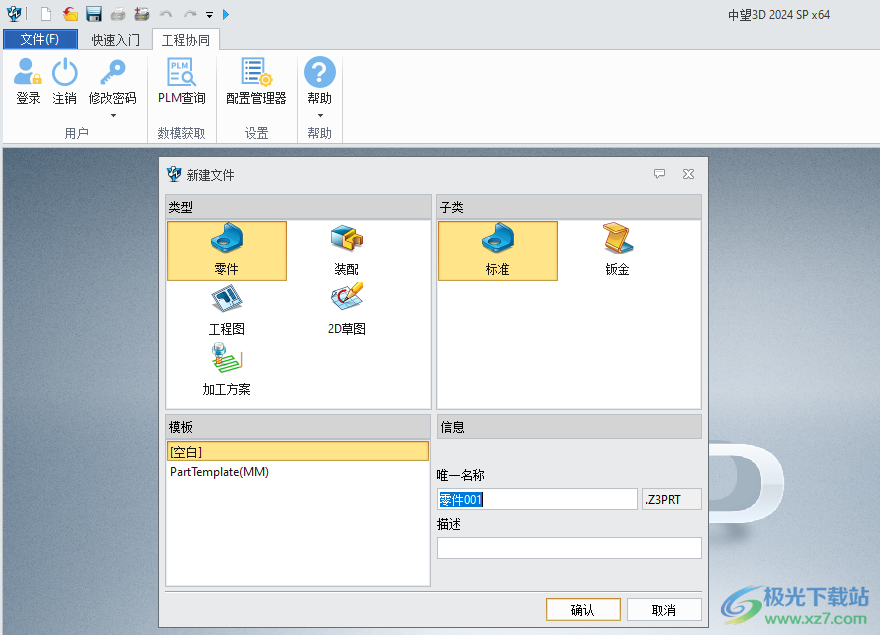
Task: Click the blue play arrow icon in toolbar
Action: point(226,15)
